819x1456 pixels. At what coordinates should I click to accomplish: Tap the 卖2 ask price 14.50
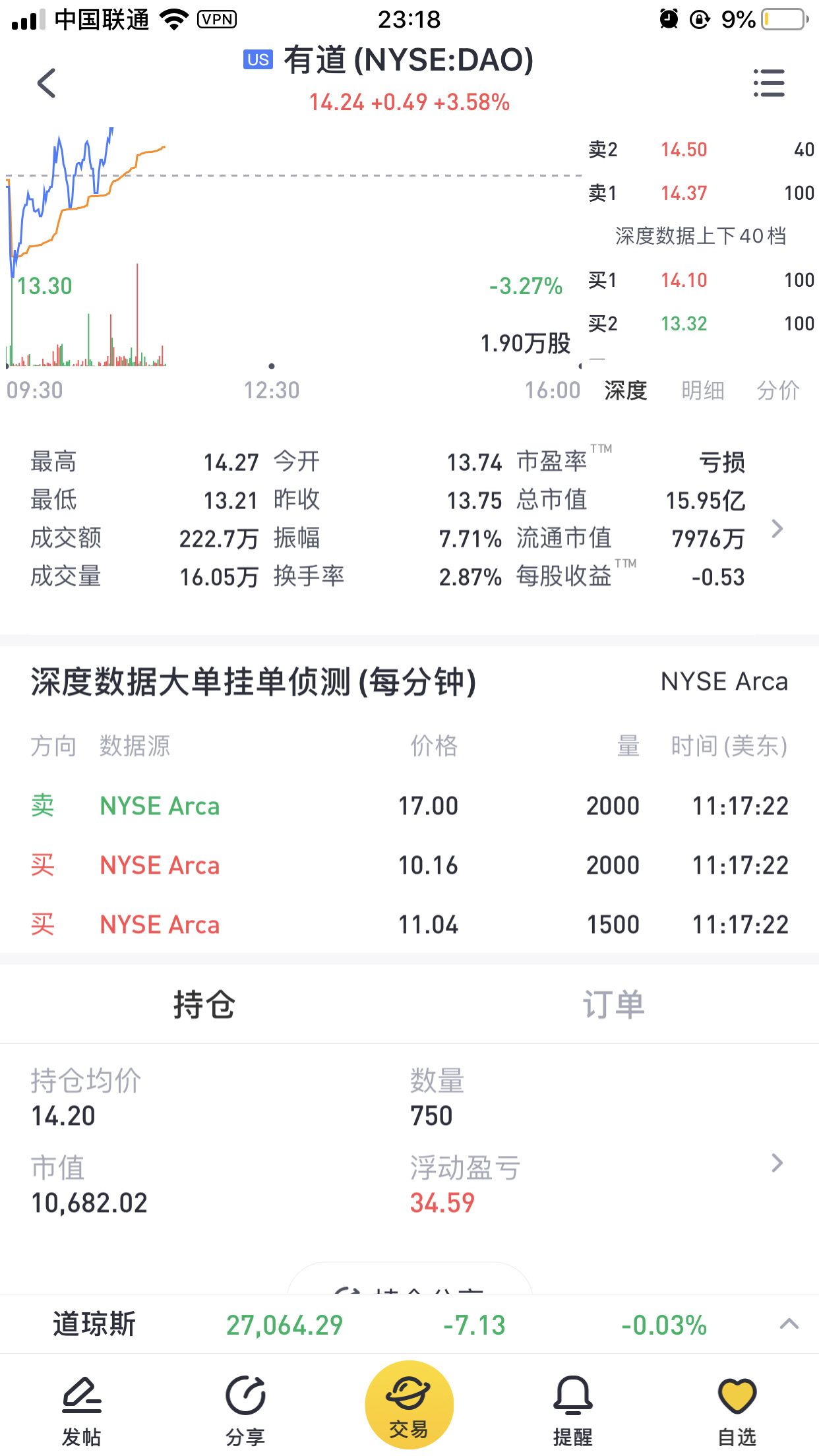(684, 150)
